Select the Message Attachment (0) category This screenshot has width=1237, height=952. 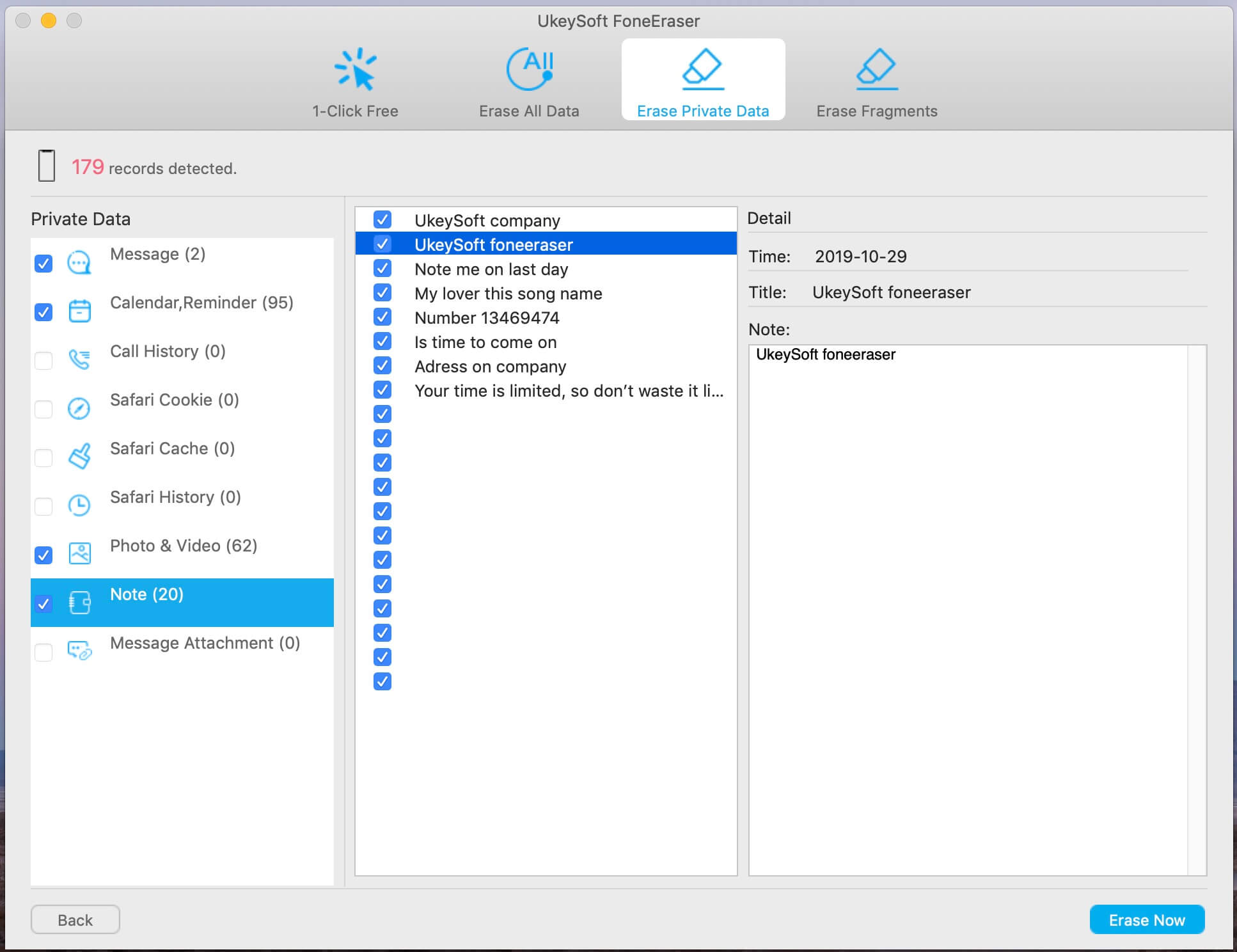[205, 643]
